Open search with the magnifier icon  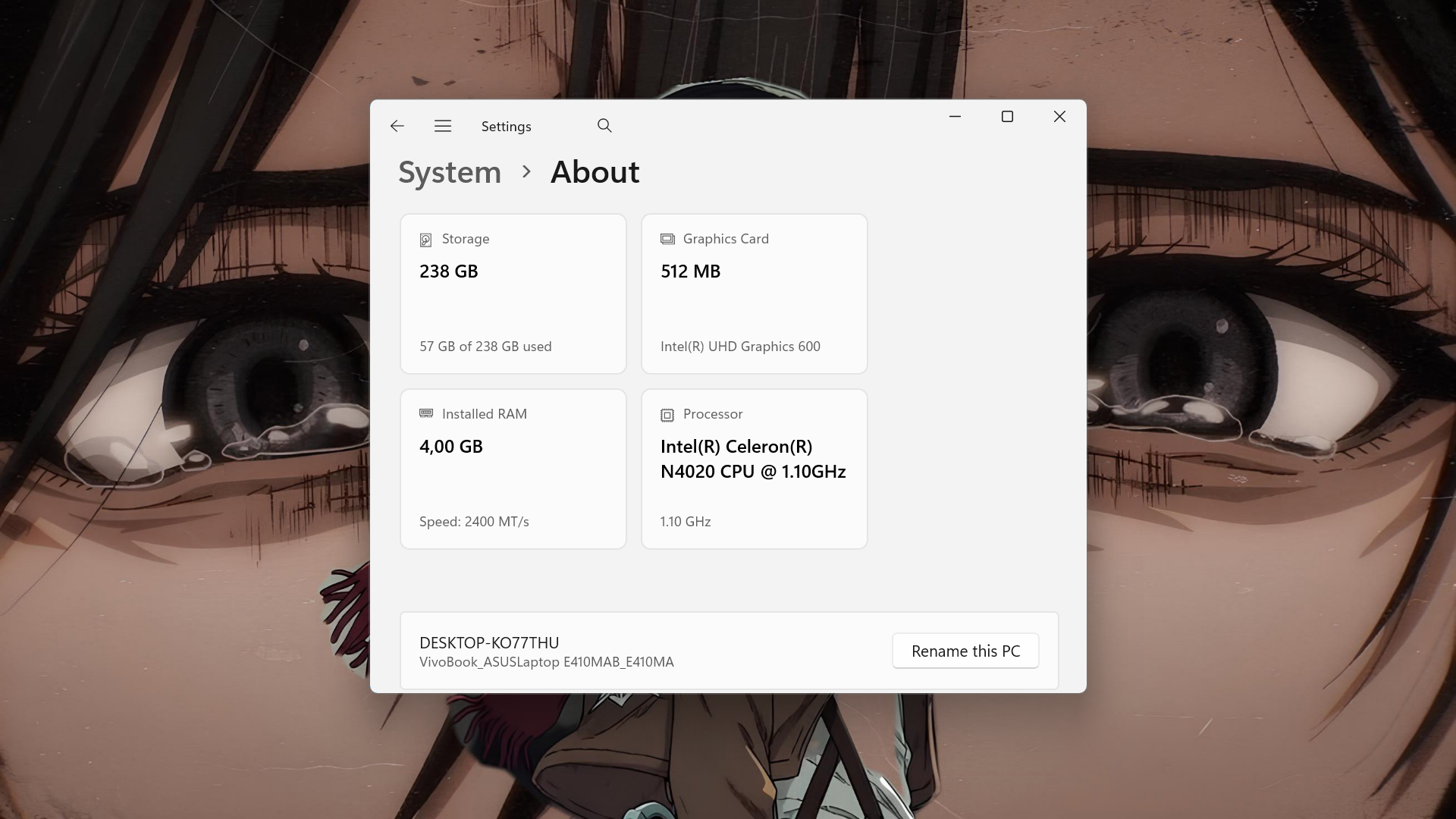point(604,126)
